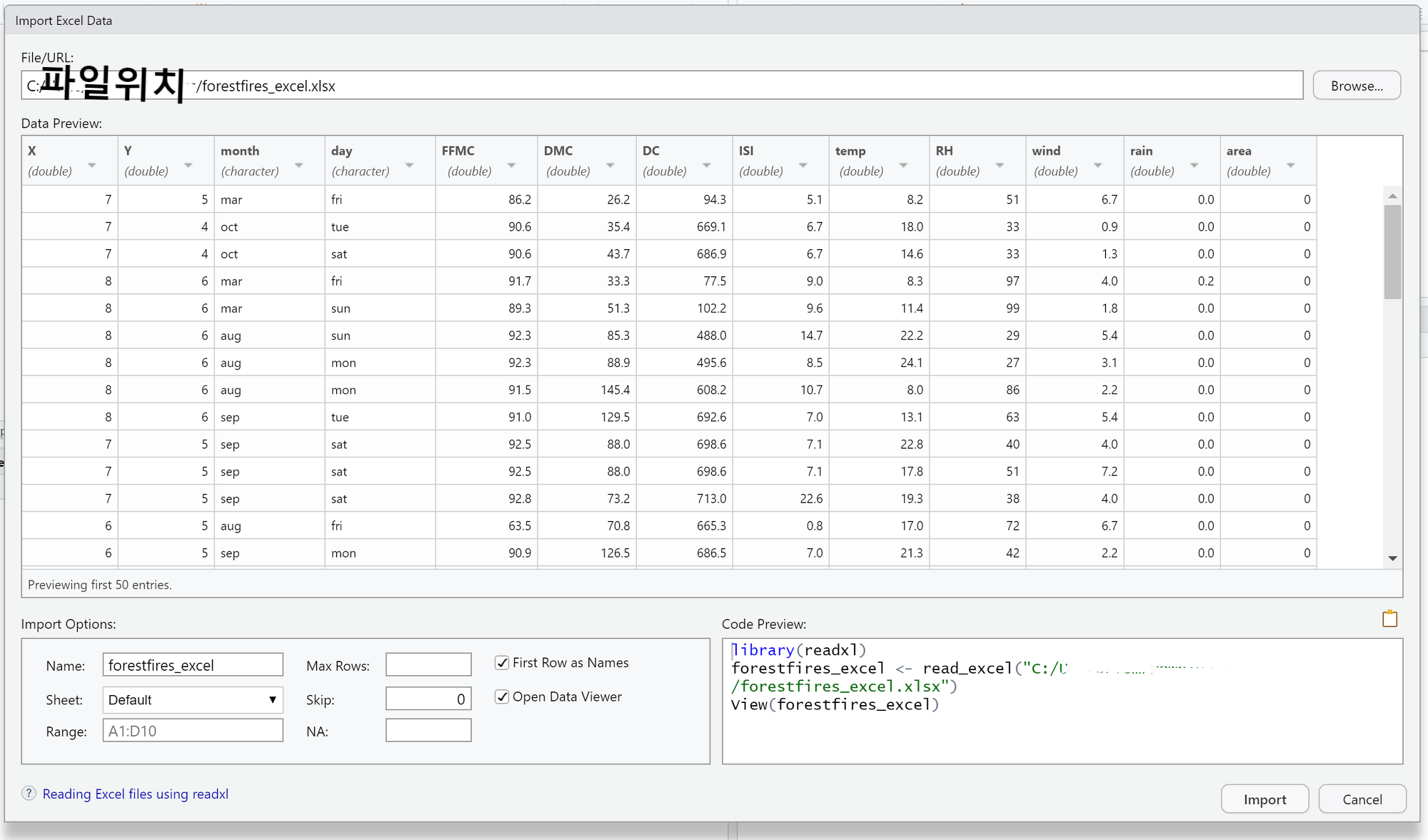
Task: Cancel the import dialog
Action: [x=1362, y=799]
